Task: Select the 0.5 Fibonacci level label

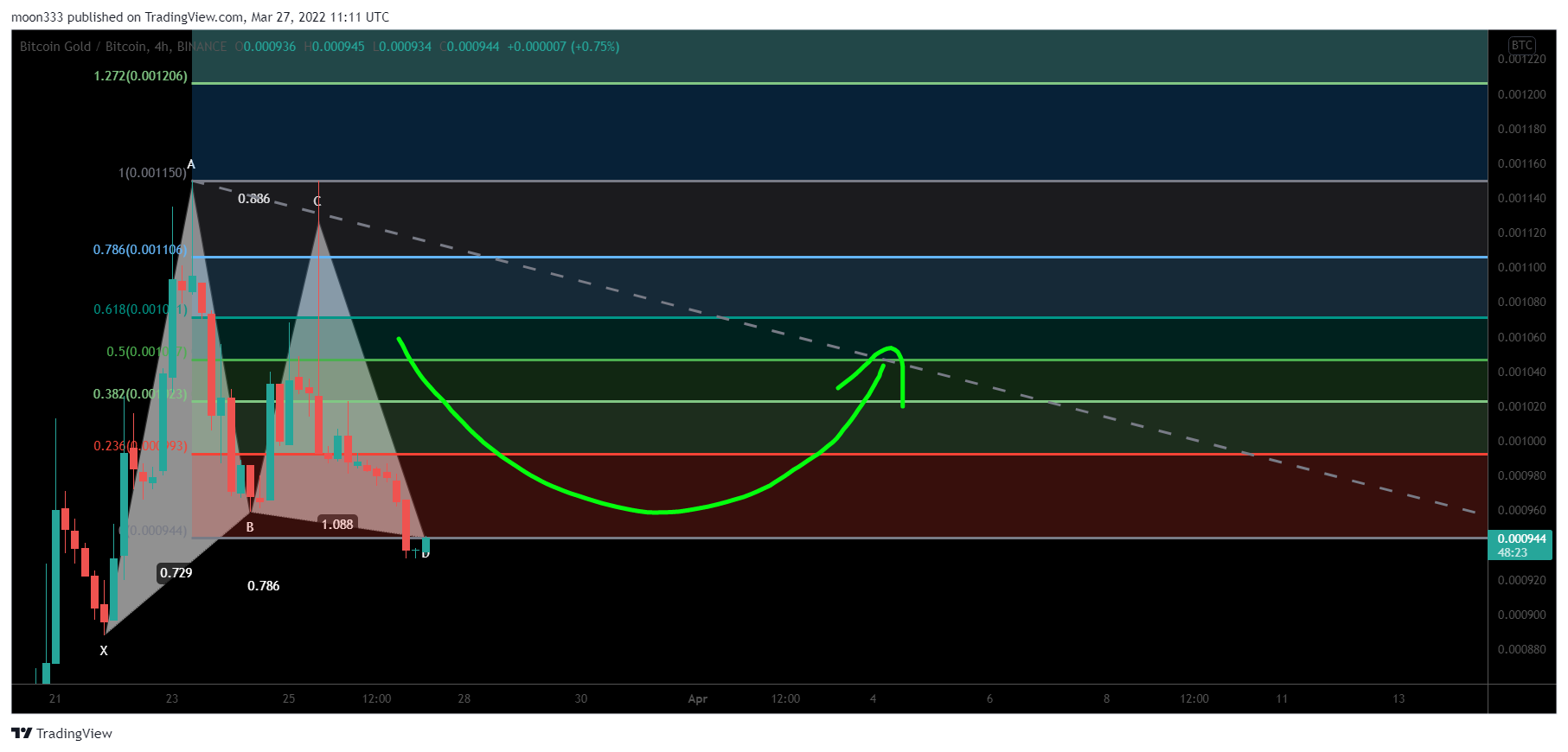Action: (x=146, y=352)
